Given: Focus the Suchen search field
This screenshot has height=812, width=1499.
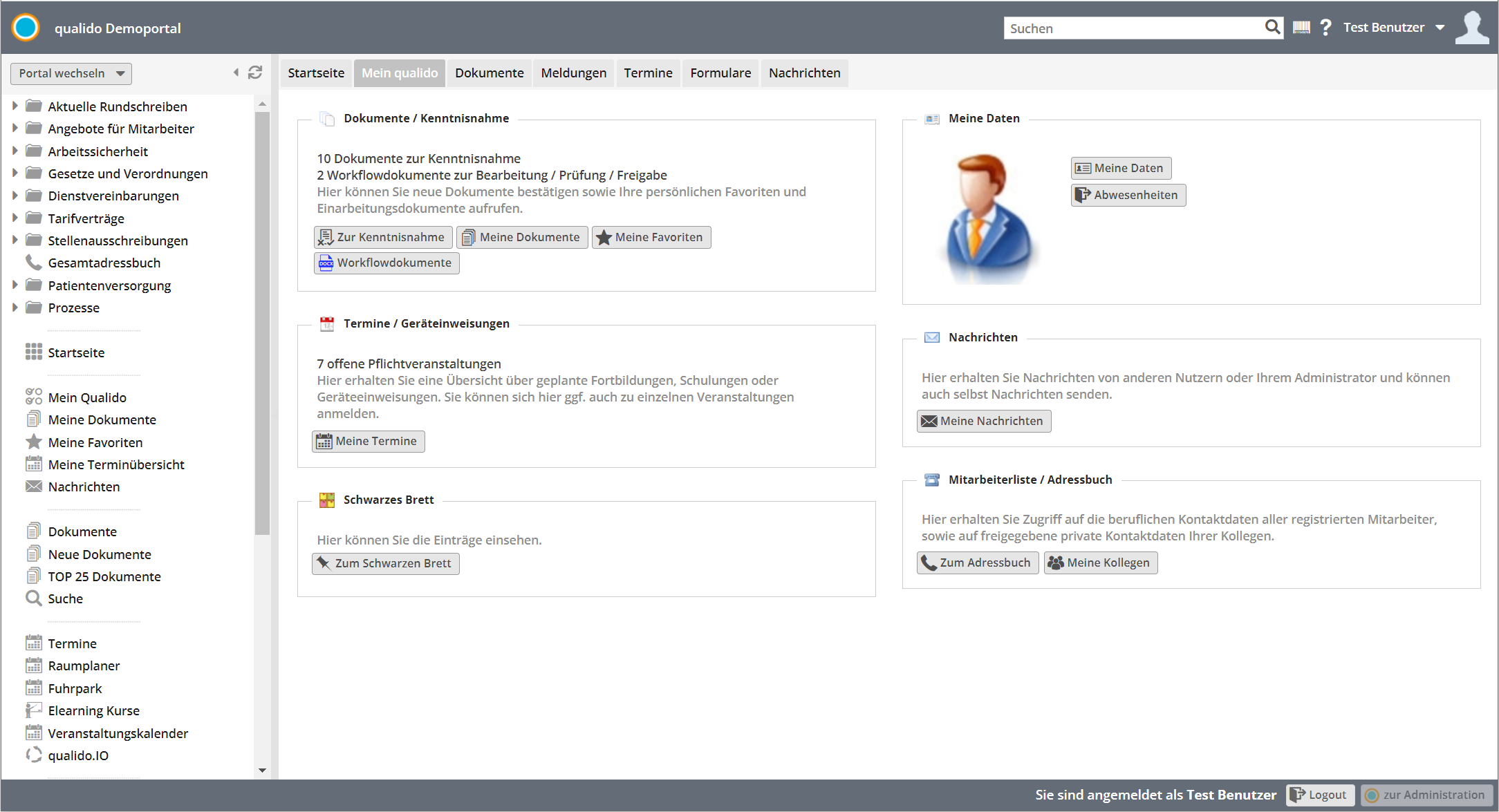Looking at the screenshot, I should click(x=1133, y=28).
